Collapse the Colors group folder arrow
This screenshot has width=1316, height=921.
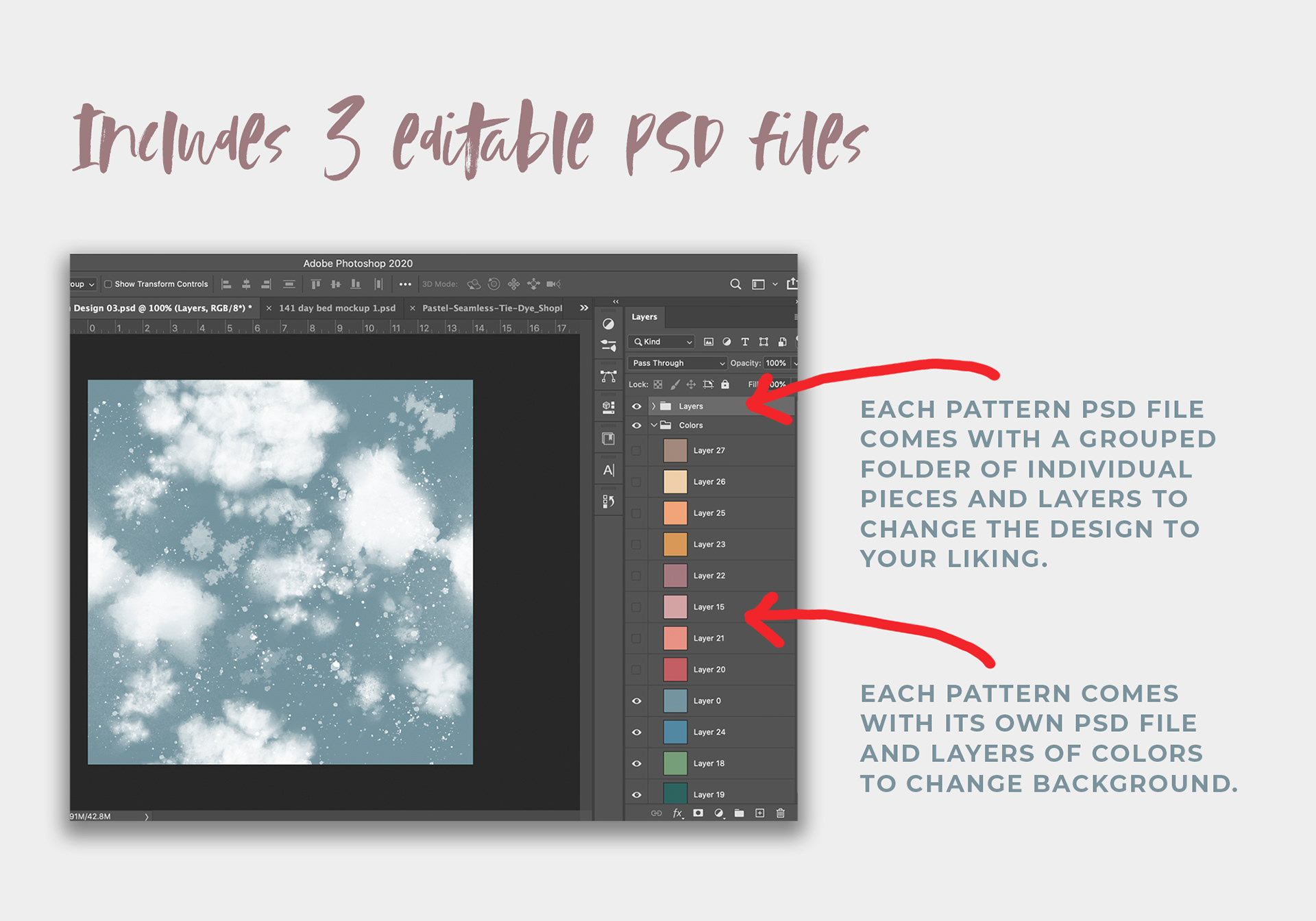point(654,426)
